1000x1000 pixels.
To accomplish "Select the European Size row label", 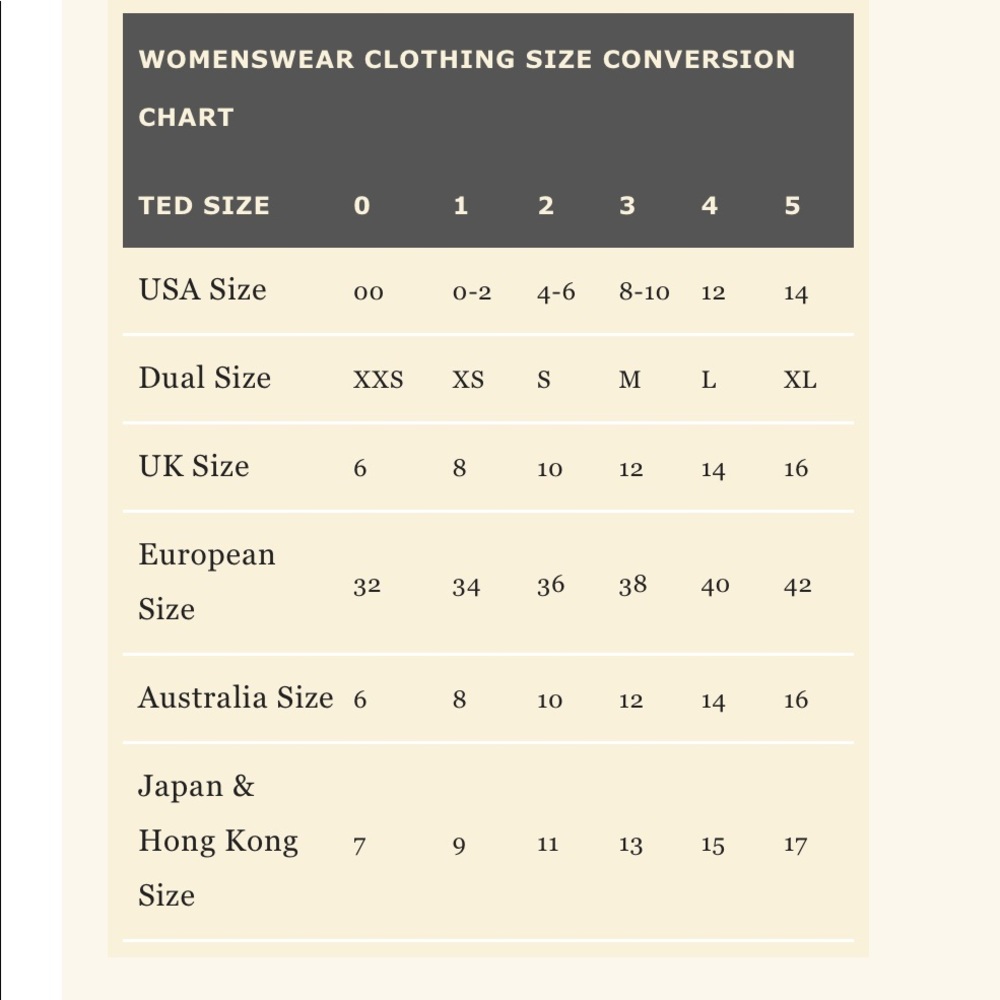I will coord(207,581).
